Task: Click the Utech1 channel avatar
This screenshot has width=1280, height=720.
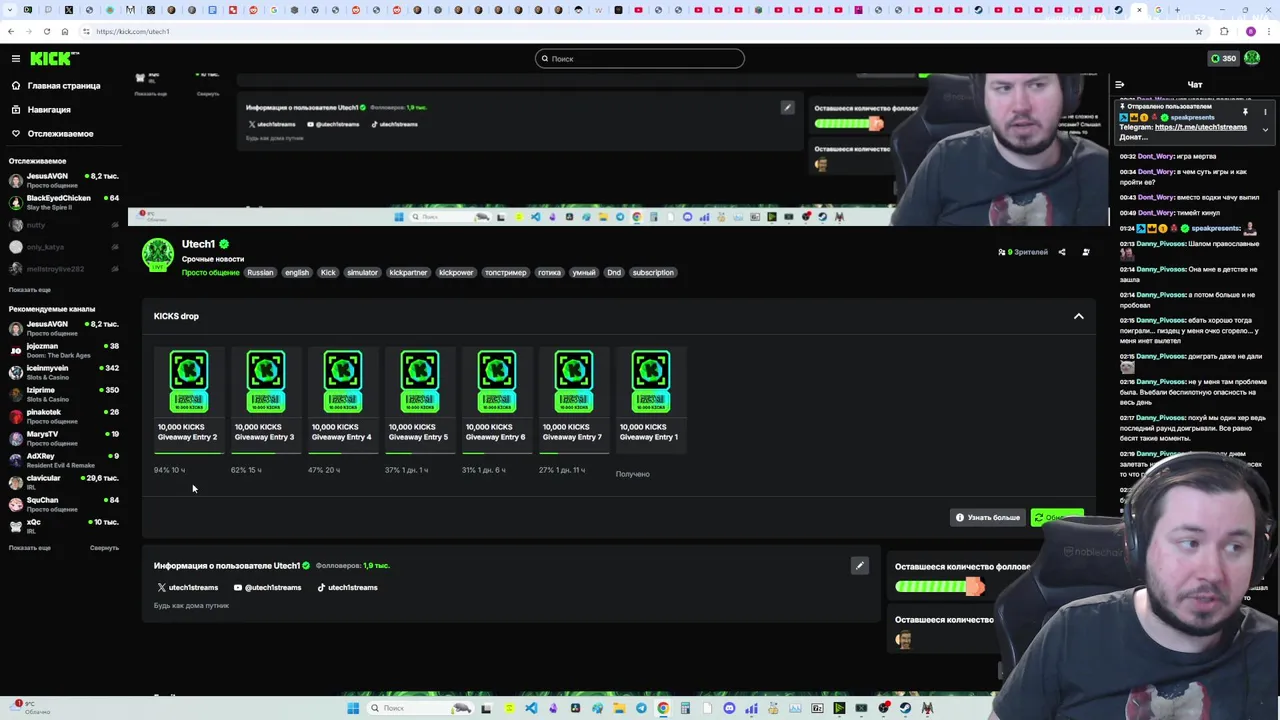Action: [x=158, y=255]
